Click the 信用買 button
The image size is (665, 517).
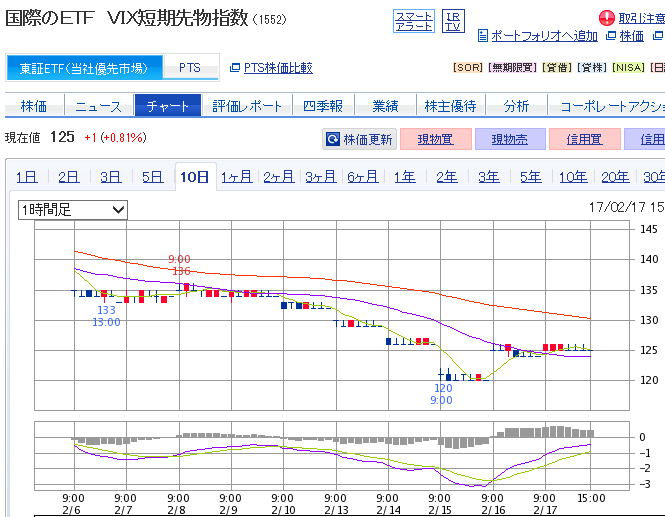pos(585,139)
